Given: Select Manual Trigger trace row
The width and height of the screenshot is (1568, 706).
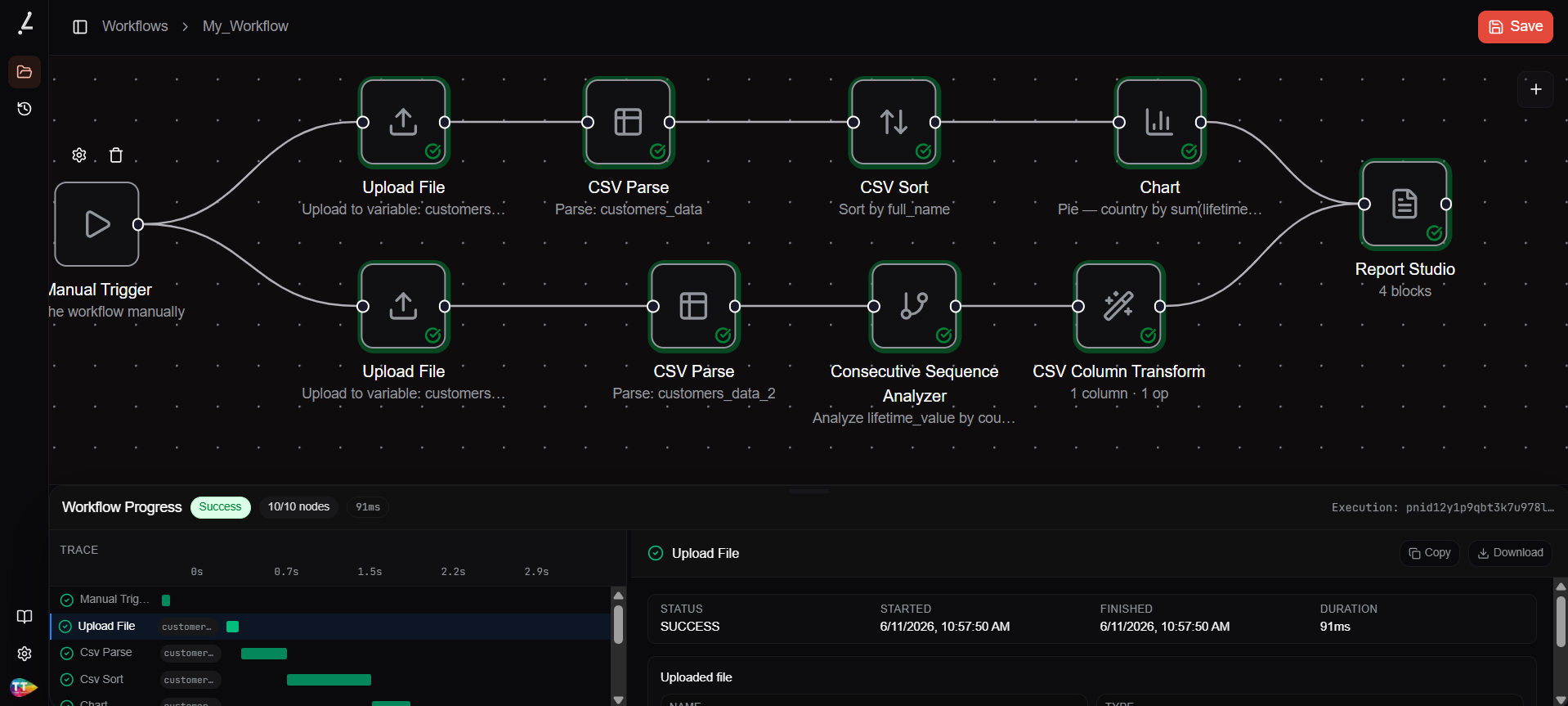Looking at the screenshot, I should click(330, 600).
